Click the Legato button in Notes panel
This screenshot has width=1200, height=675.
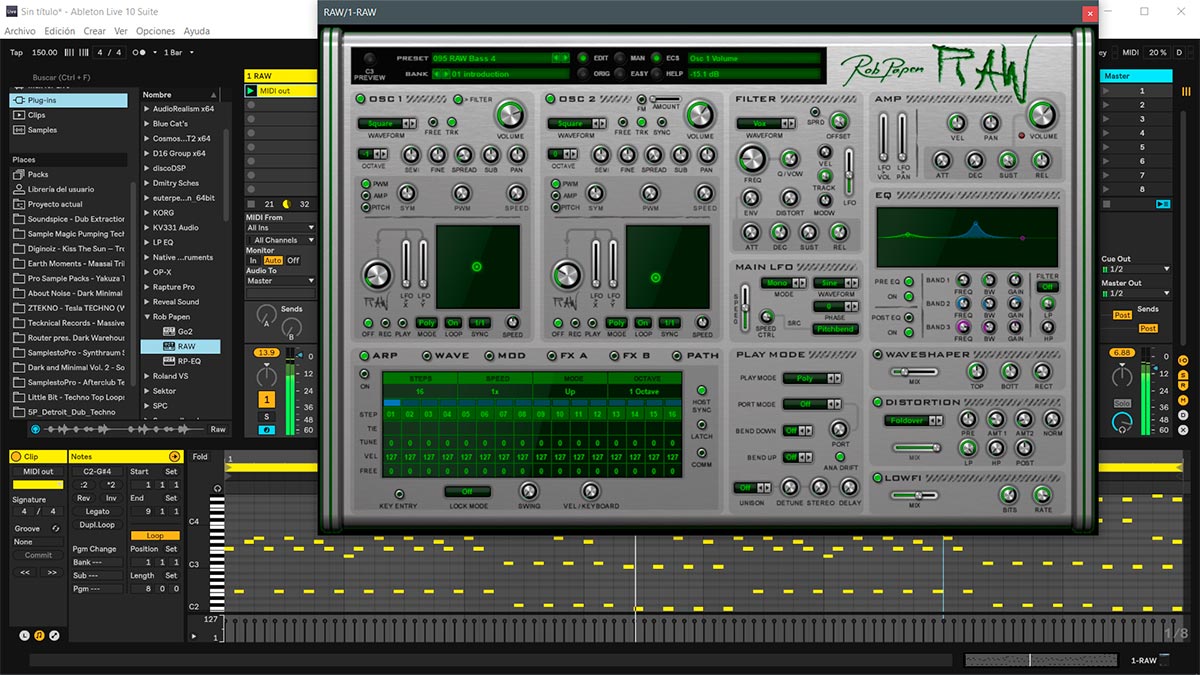coord(97,511)
